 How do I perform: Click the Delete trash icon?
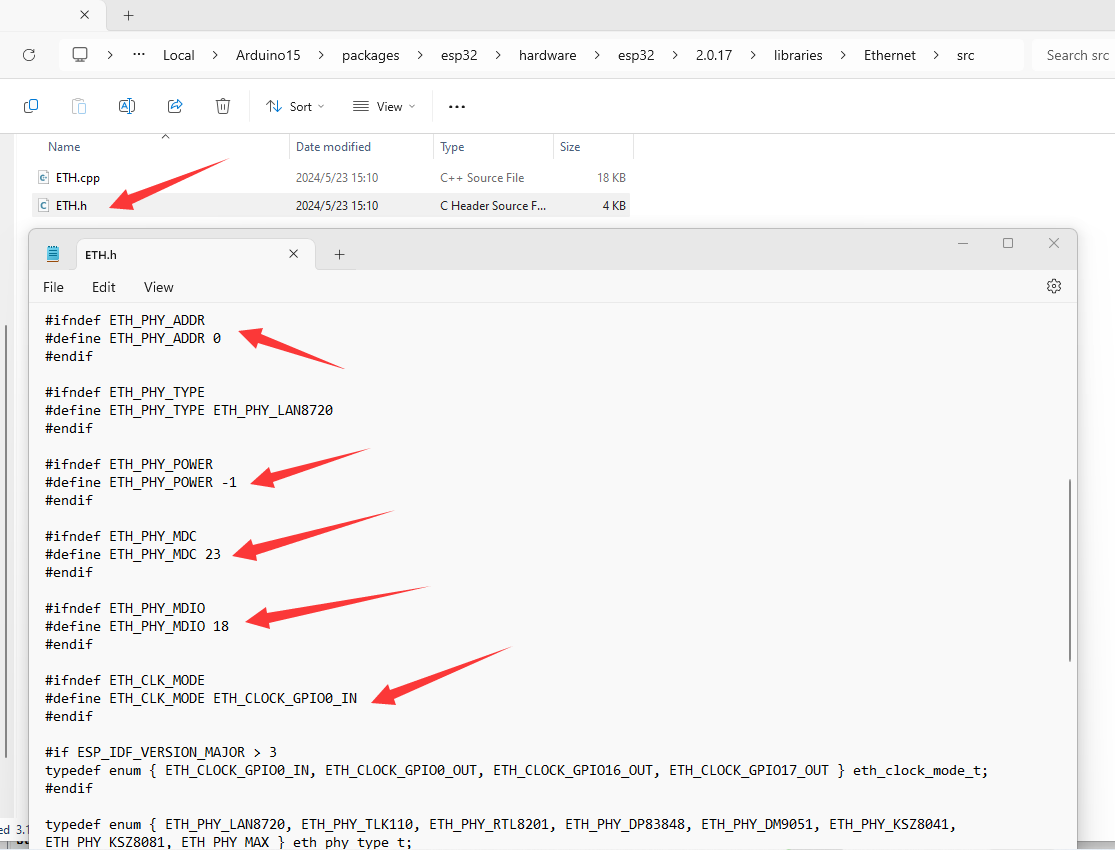pos(223,106)
